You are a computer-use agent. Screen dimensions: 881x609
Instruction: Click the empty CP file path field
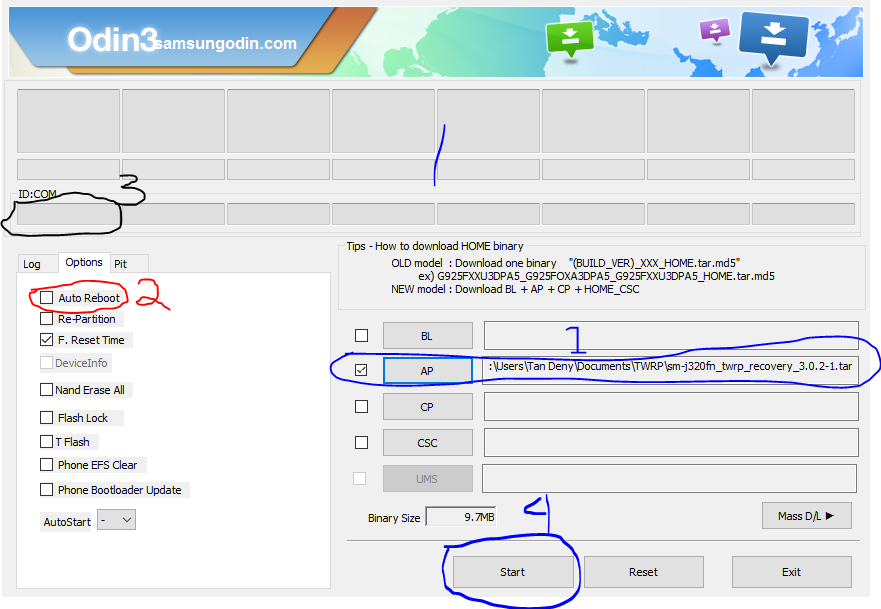click(671, 406)
